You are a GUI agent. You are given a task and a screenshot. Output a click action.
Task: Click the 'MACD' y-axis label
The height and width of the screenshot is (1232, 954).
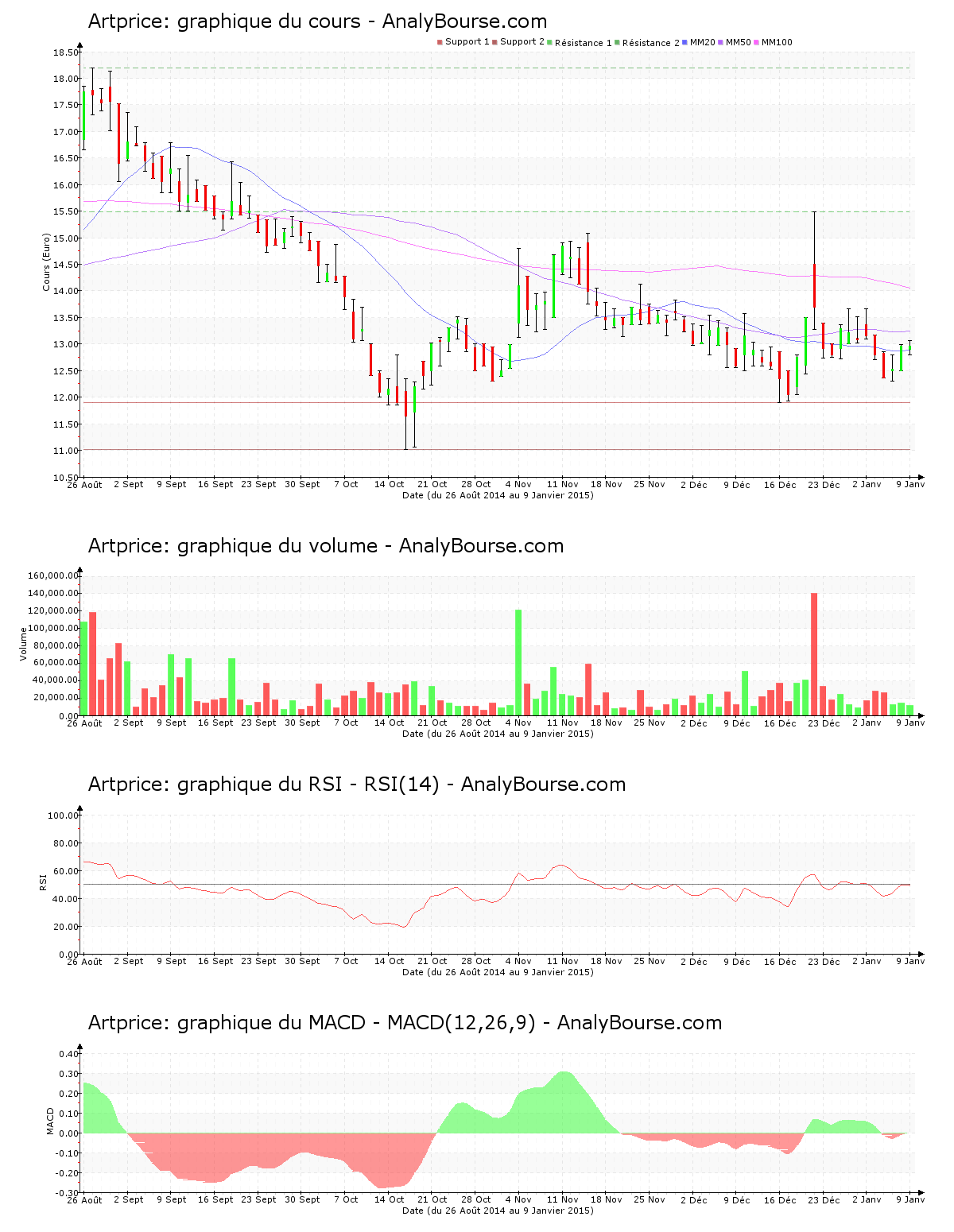tap(50, 1121)
